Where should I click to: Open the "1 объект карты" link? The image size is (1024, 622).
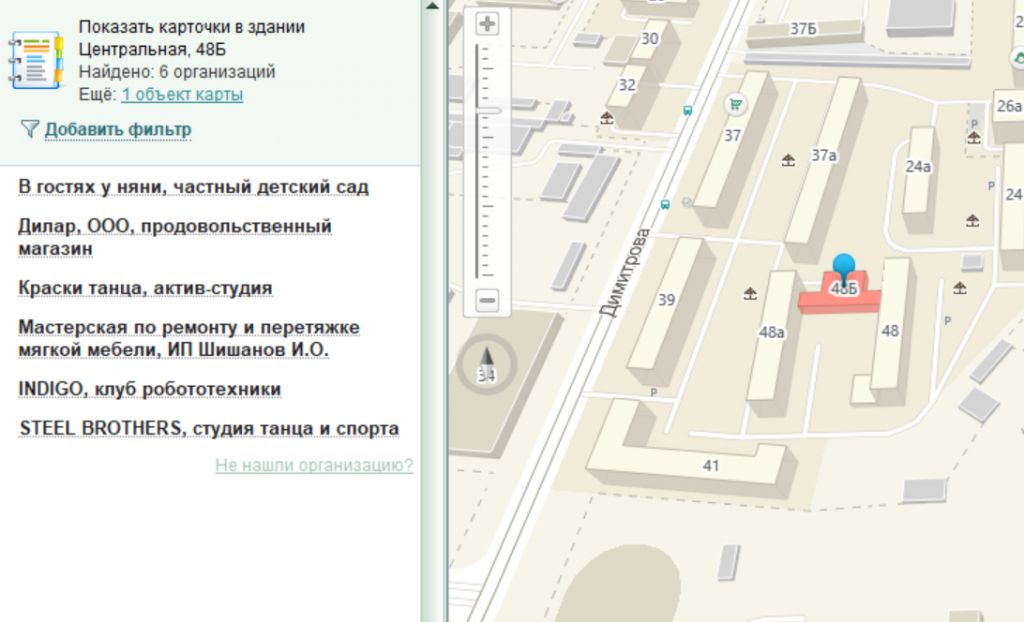tap(182, 95)
